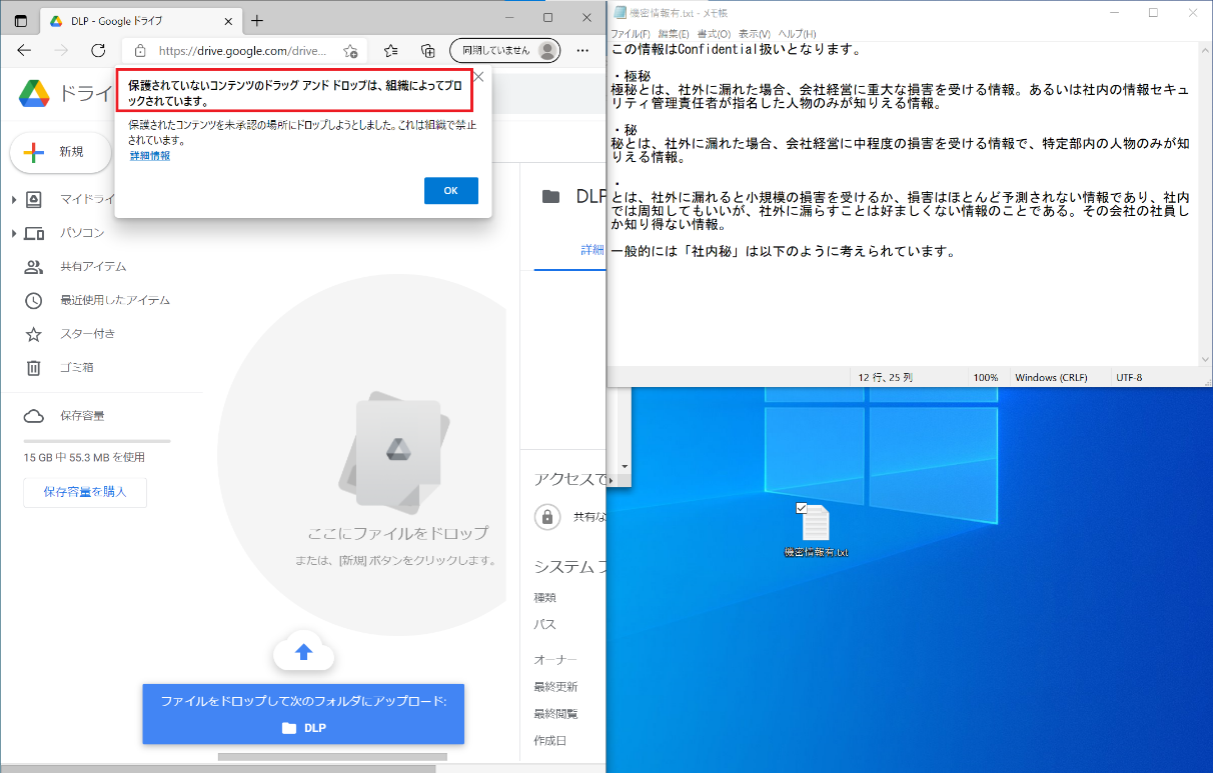Click the profile avatar icon in Edge
Image resolution: width=1216 pixels, height=776 pixels.
coord(547,50)
